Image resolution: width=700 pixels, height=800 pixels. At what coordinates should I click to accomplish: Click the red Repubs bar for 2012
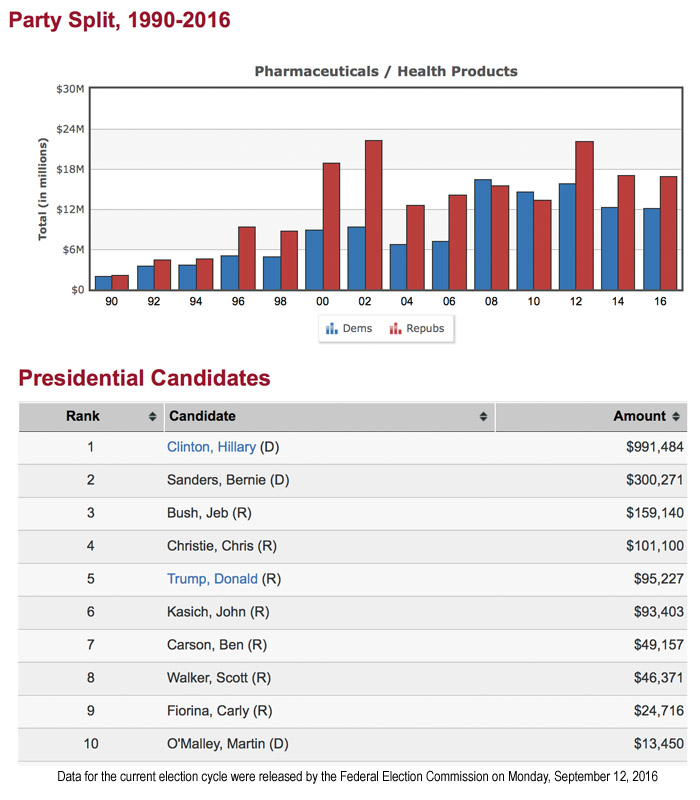[584, 215]
